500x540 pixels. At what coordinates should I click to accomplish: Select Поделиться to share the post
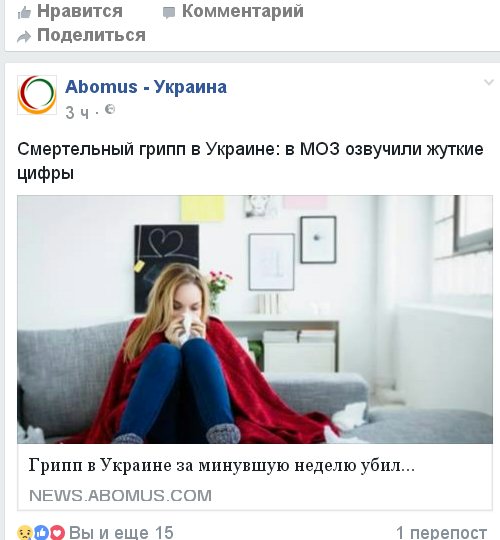[91, 35]
